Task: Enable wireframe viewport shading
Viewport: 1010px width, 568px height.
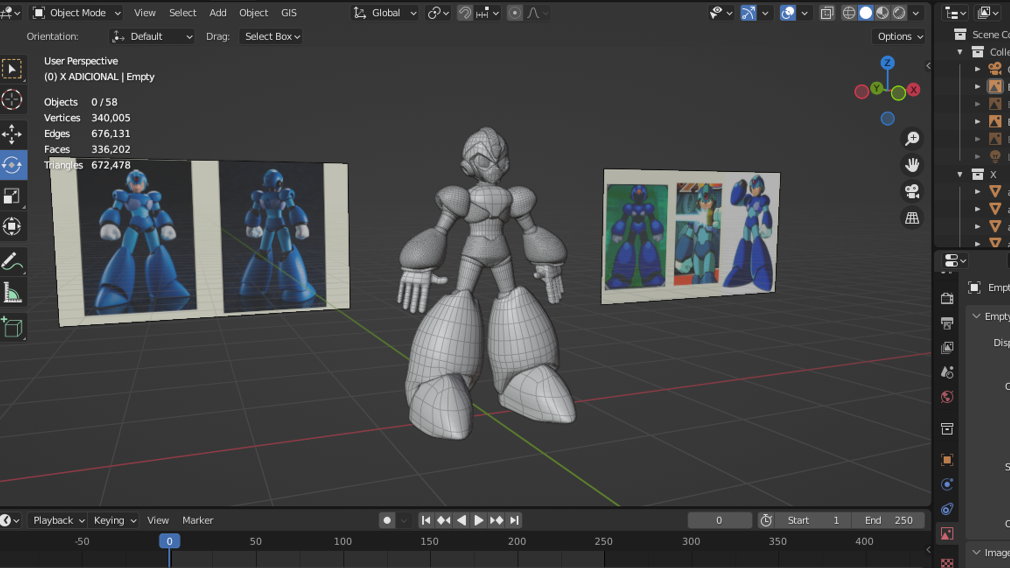Action: pyautogui.click(x=849, y=13)
